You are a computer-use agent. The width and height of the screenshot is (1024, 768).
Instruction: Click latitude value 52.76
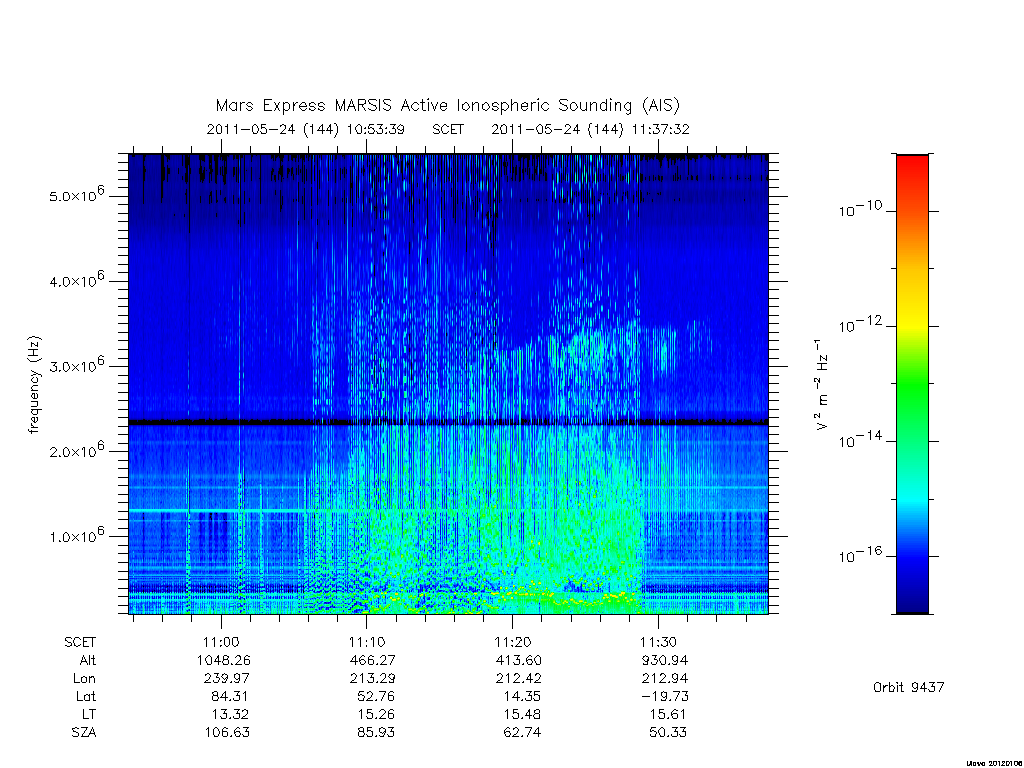pos(376,697)
